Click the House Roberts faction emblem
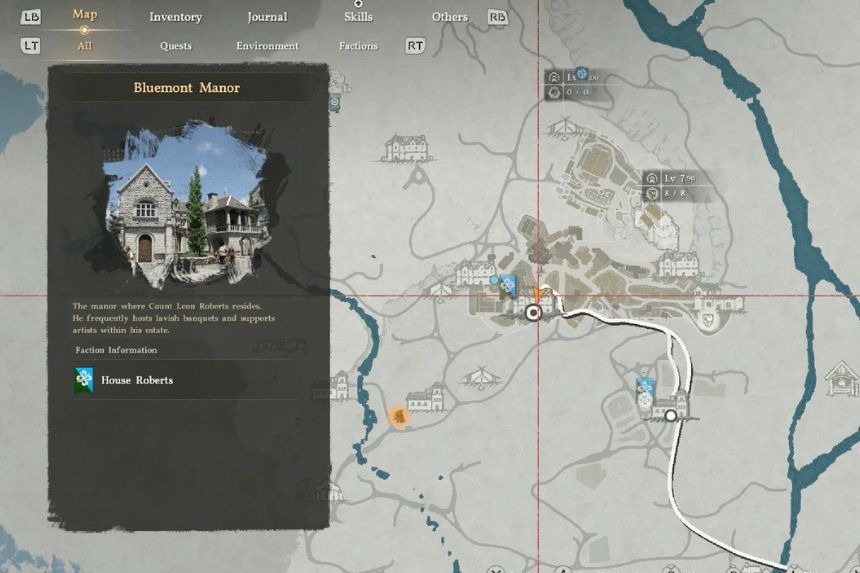The height and width of the screenshot is (573, 860). tap(85, 380)
